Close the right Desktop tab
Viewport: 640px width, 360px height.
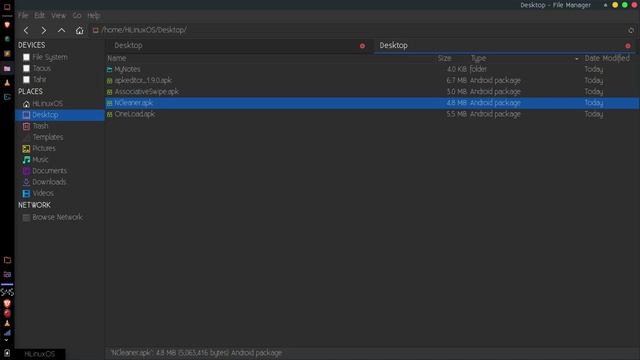point(628,46)
